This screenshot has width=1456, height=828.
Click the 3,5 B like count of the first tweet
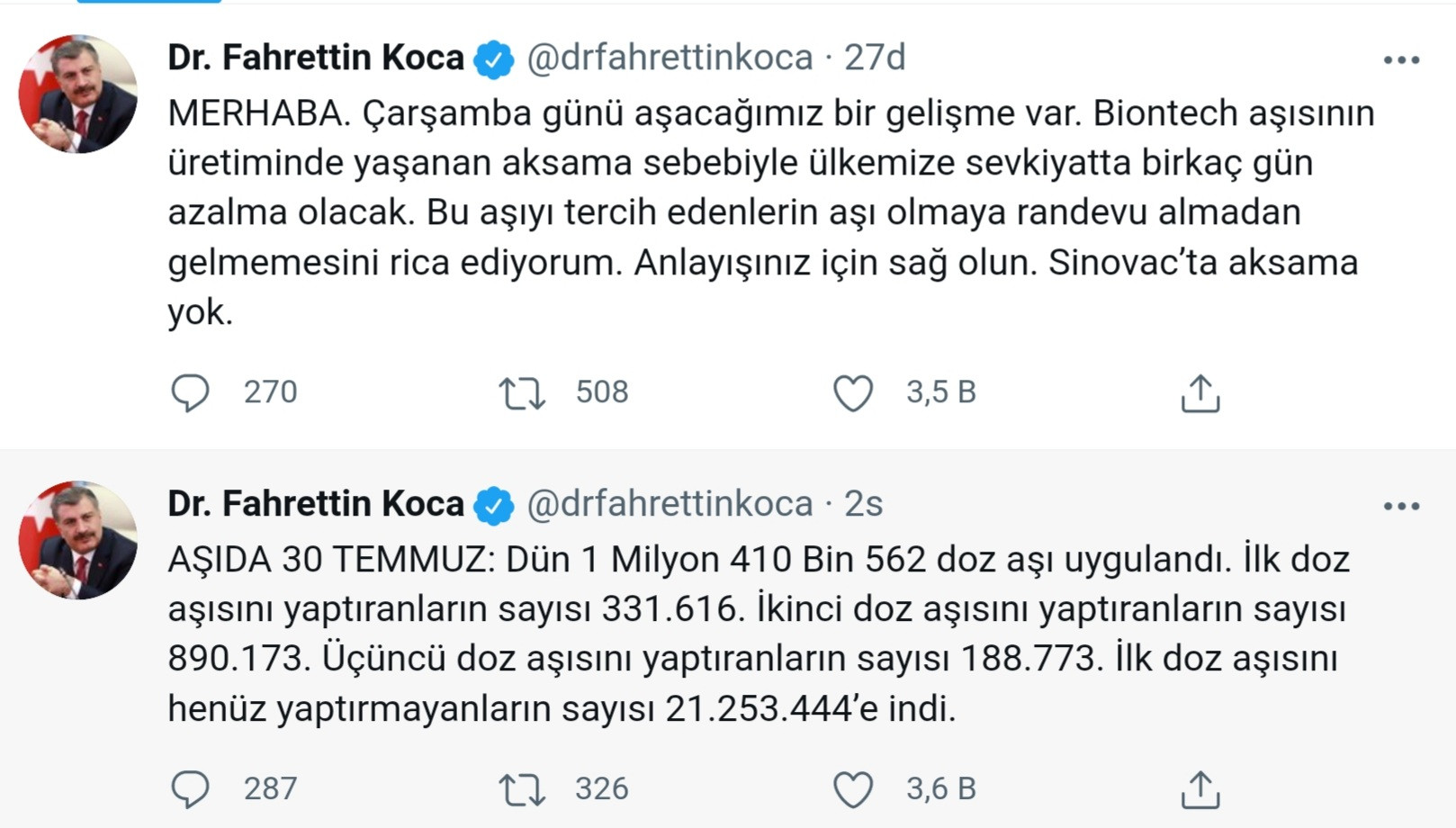click(939, 391)
